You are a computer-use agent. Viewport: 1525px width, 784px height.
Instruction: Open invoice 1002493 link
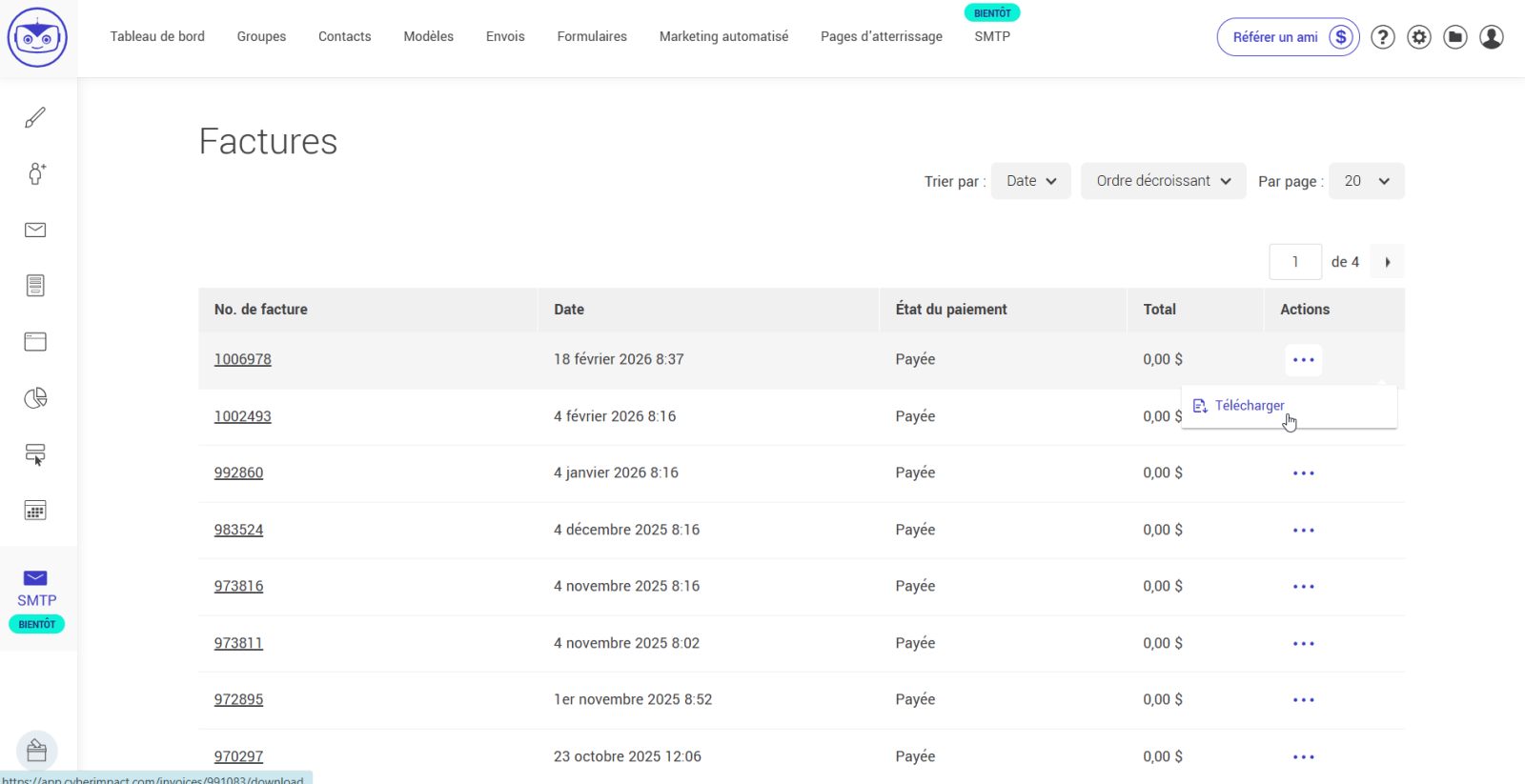click(x=242, y=416)
